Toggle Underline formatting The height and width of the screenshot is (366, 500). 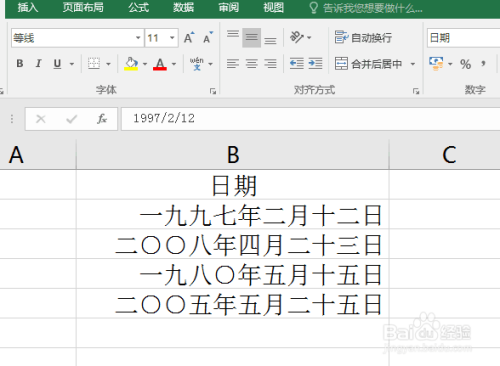[x=57, y=63]
